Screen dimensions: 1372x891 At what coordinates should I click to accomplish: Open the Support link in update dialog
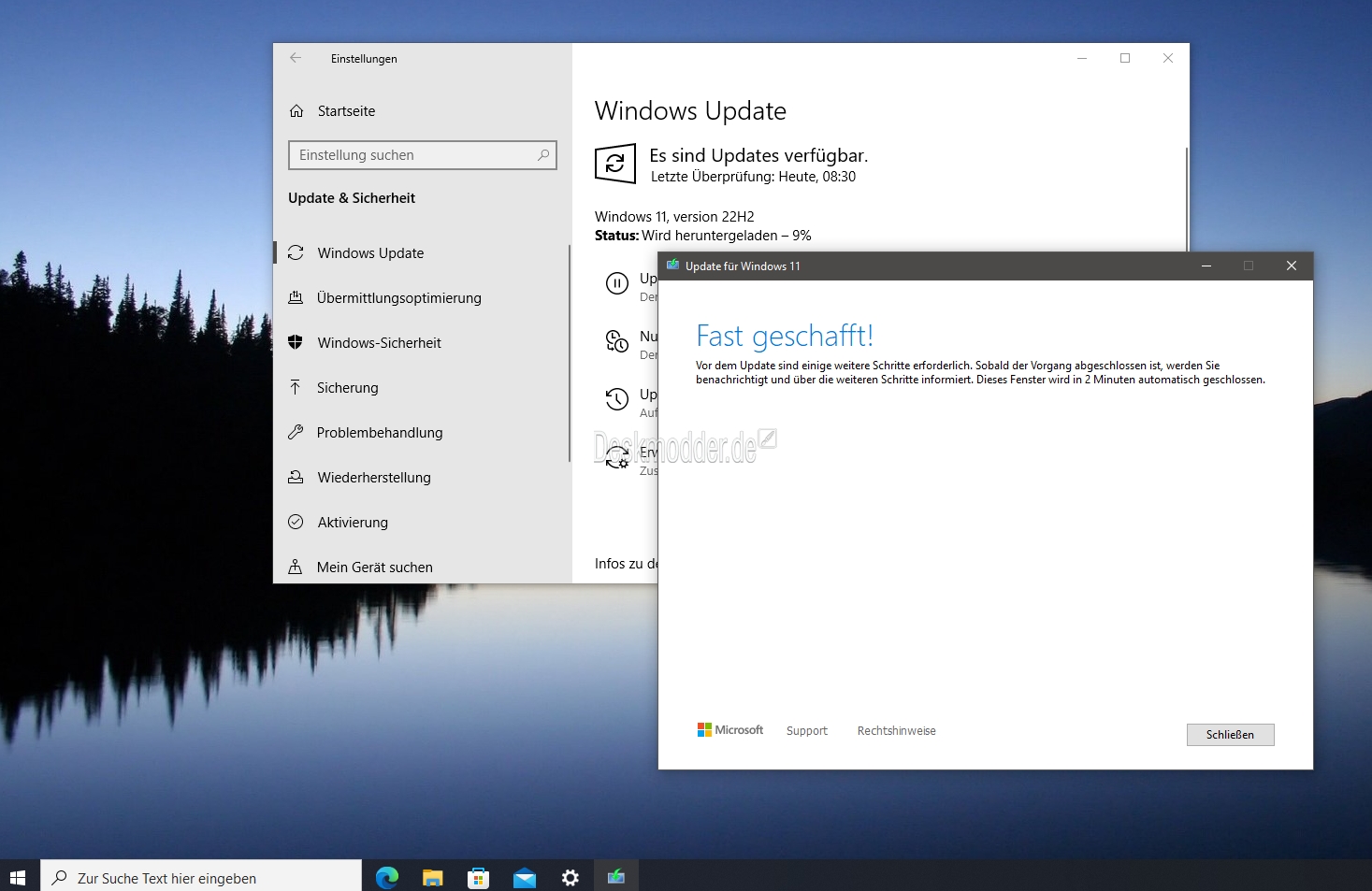click(807, 731)
